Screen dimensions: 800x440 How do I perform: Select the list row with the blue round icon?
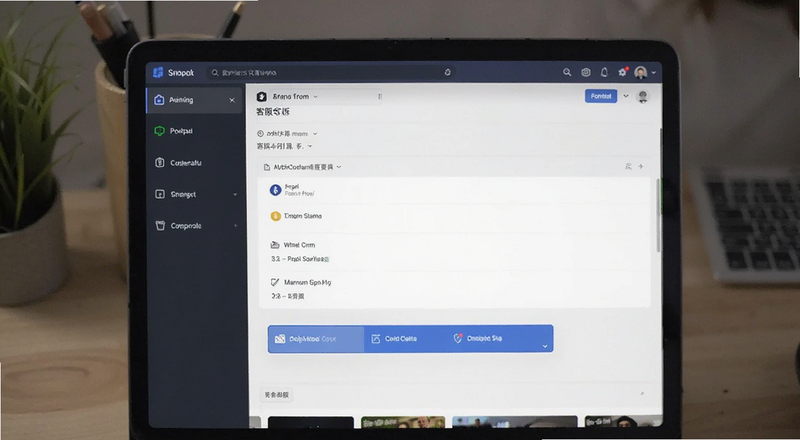(454, 190)
